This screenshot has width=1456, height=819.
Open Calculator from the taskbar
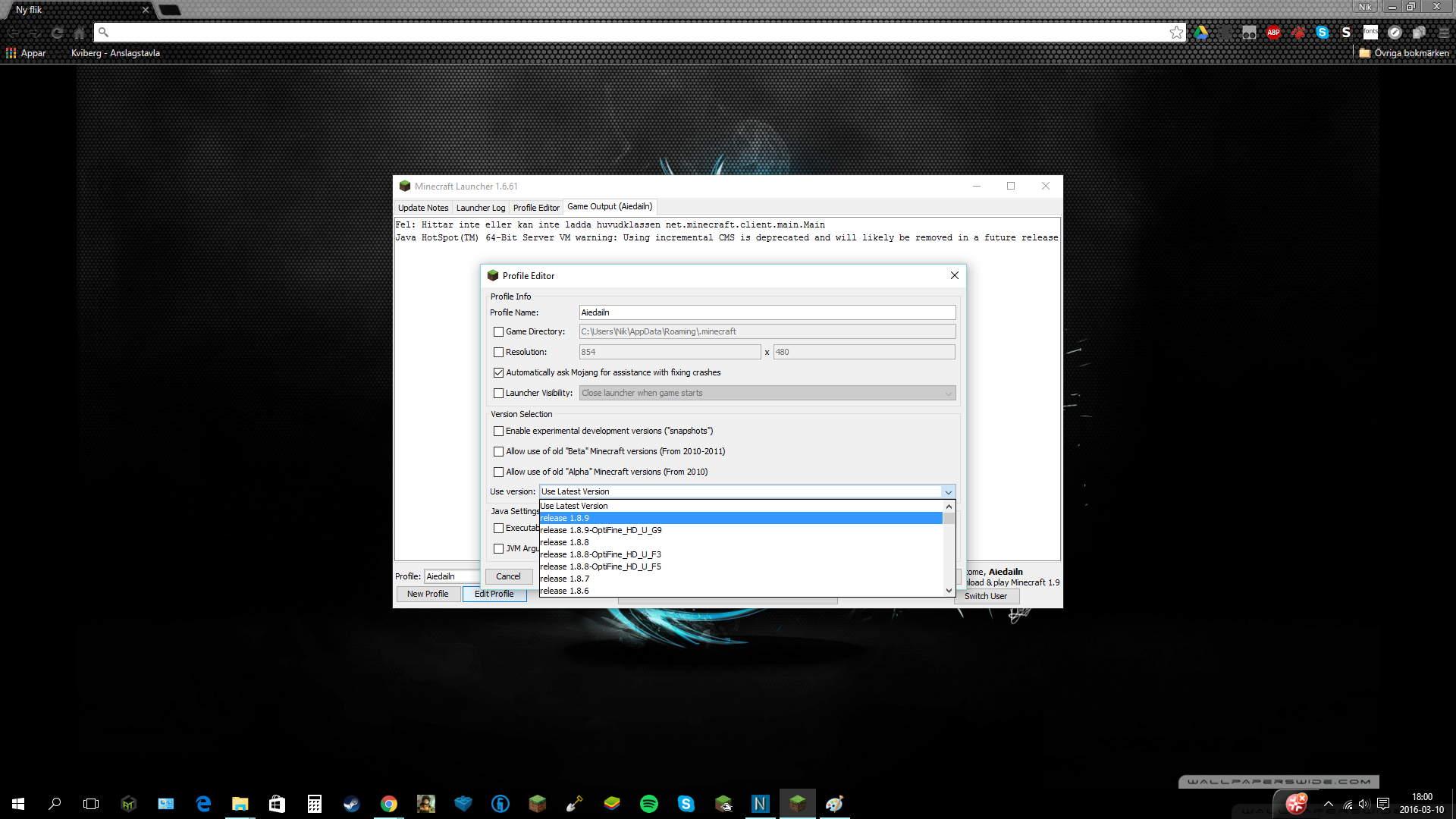[x=314, y=804]
